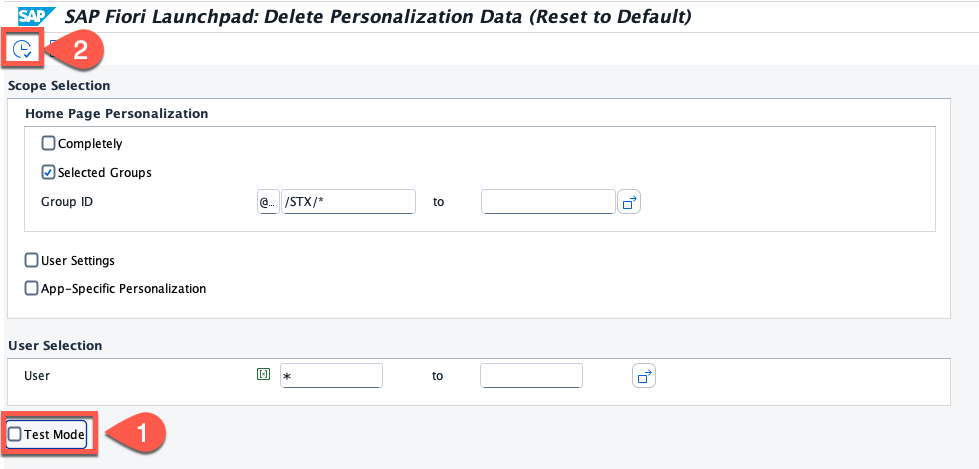
Task: Click the Home Page Personalization group title
Action: click(117, 114)
